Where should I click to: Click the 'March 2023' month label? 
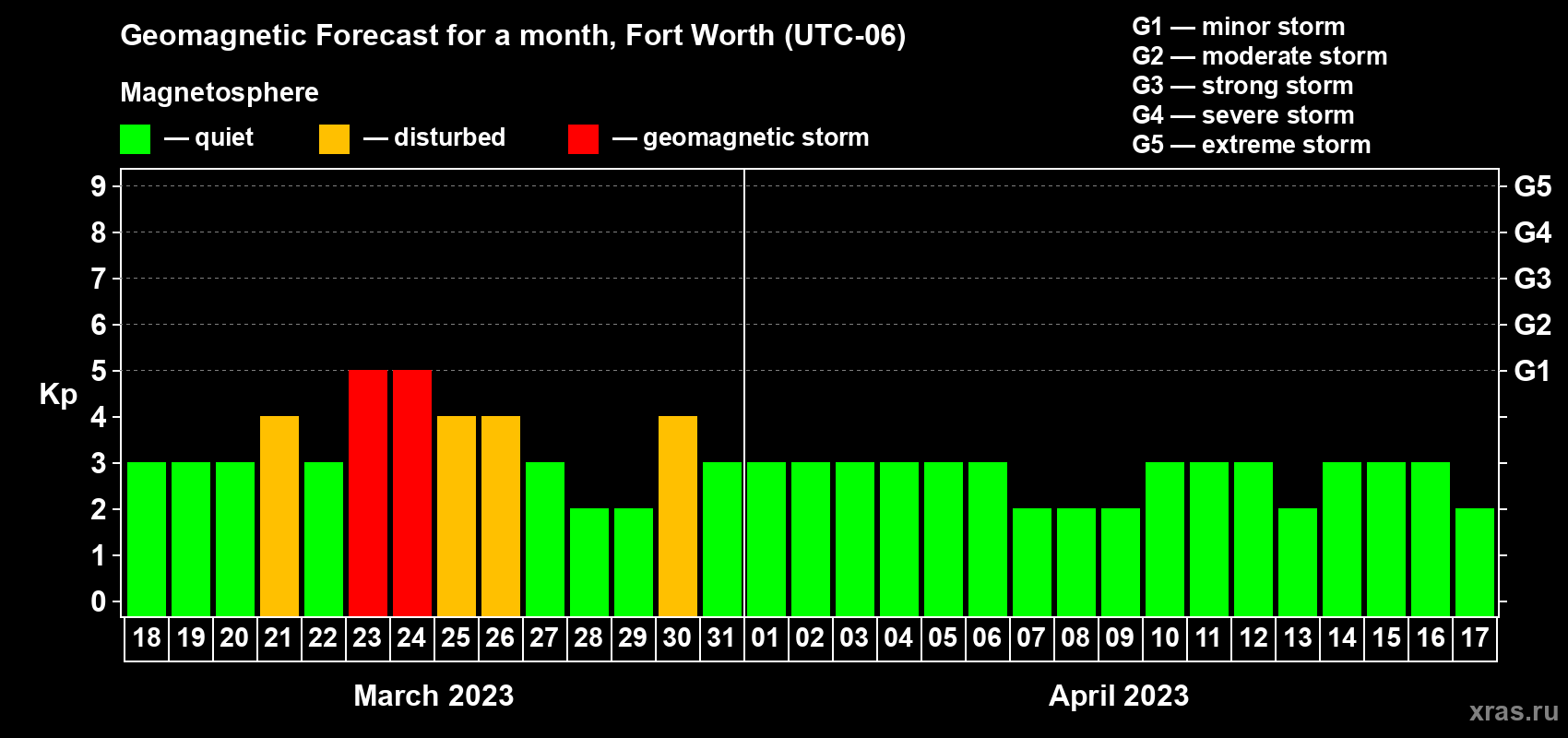[434, 696]
